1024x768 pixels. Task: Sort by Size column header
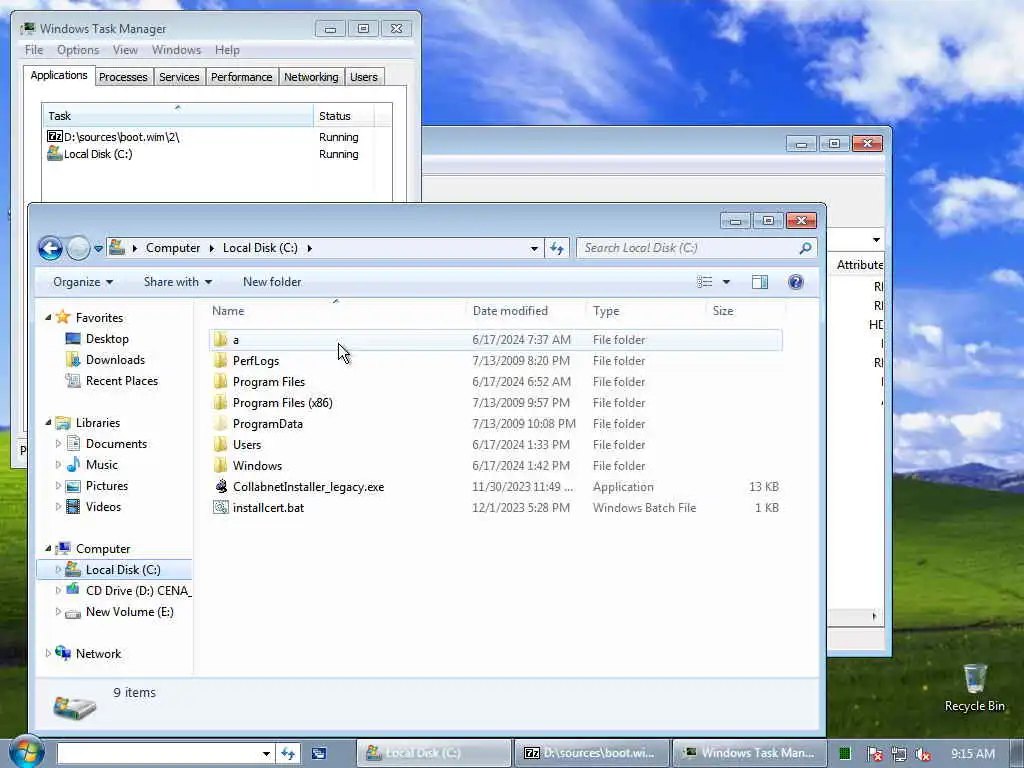click(x=745, y=311)
